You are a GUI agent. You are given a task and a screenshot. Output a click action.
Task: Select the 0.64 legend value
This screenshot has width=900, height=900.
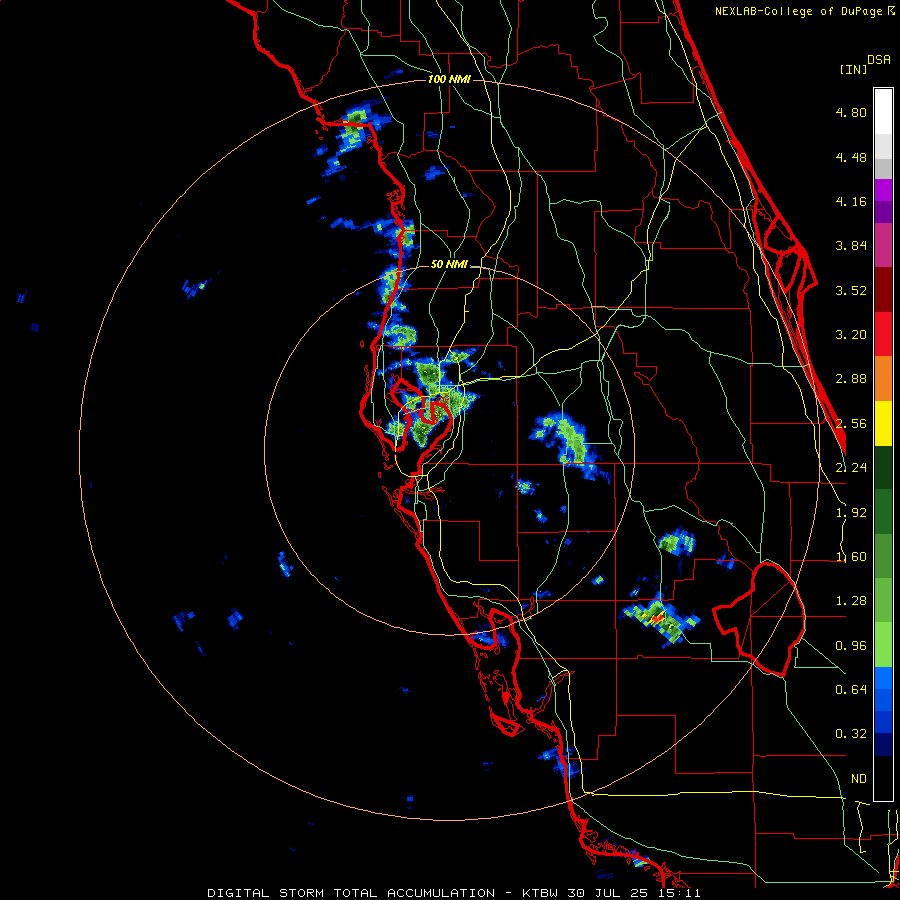(x=851, y=689)
